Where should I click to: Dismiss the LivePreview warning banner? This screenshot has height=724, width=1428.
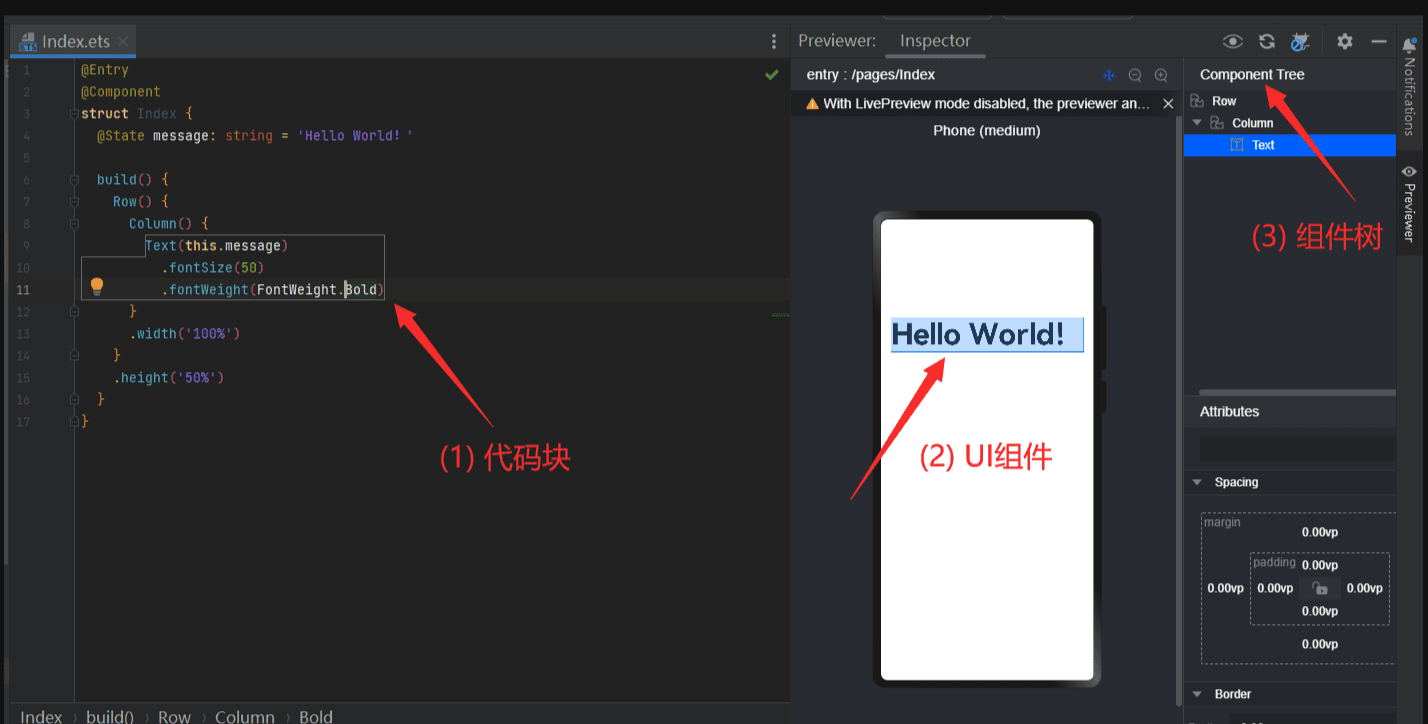click(x=1168, y=103)
